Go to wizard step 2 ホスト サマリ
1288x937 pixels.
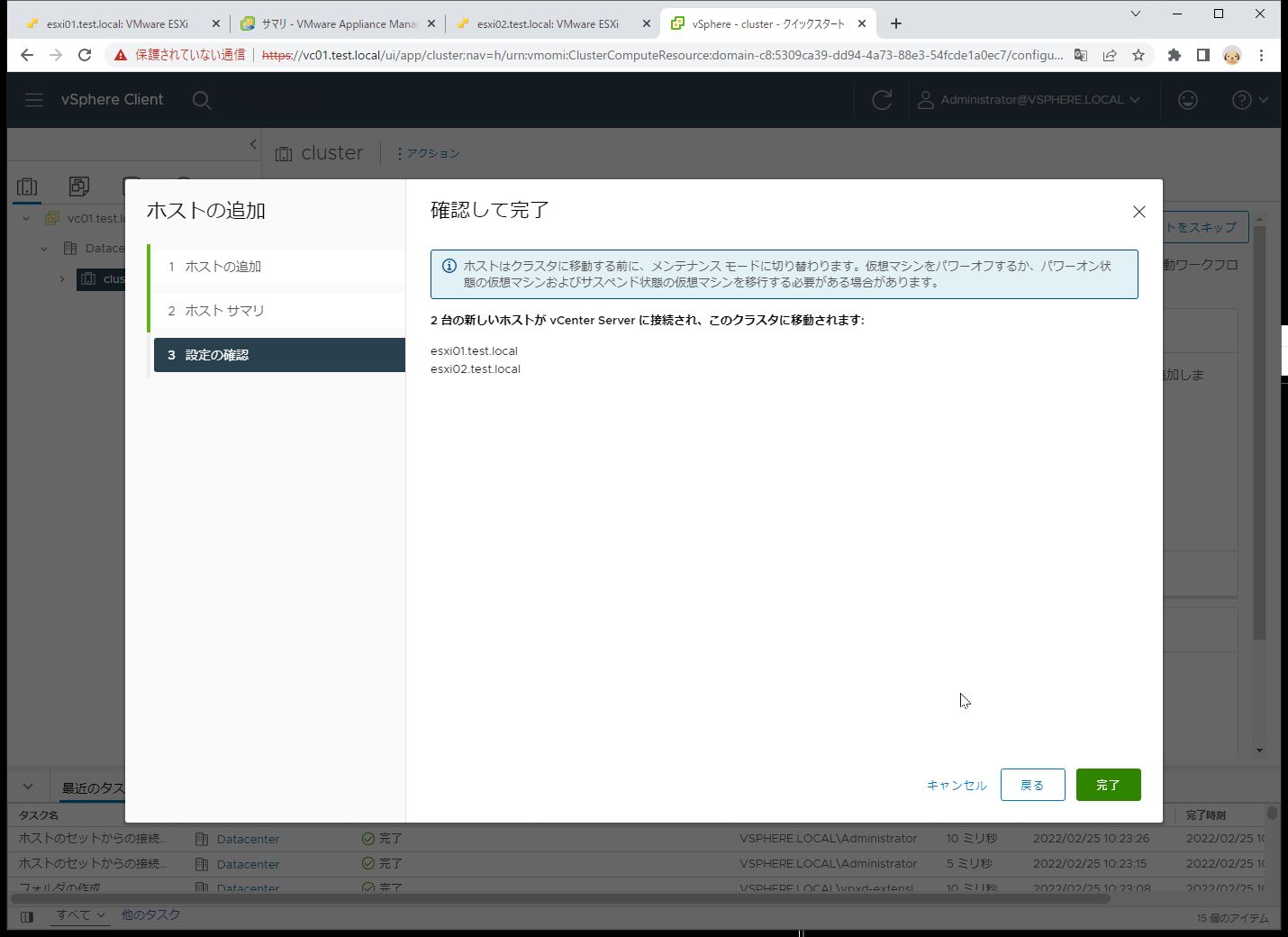tap(279, 311)
